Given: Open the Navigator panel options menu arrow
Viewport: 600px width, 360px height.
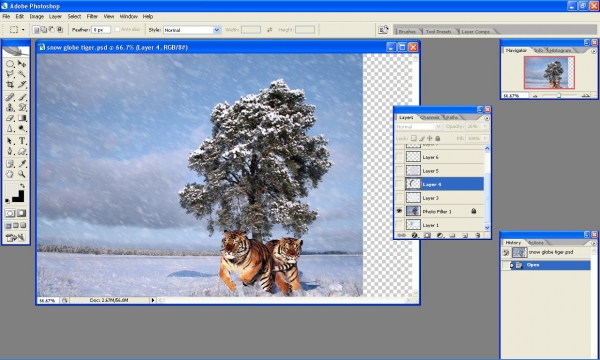Looking at the screenshot, I should 594,50.
